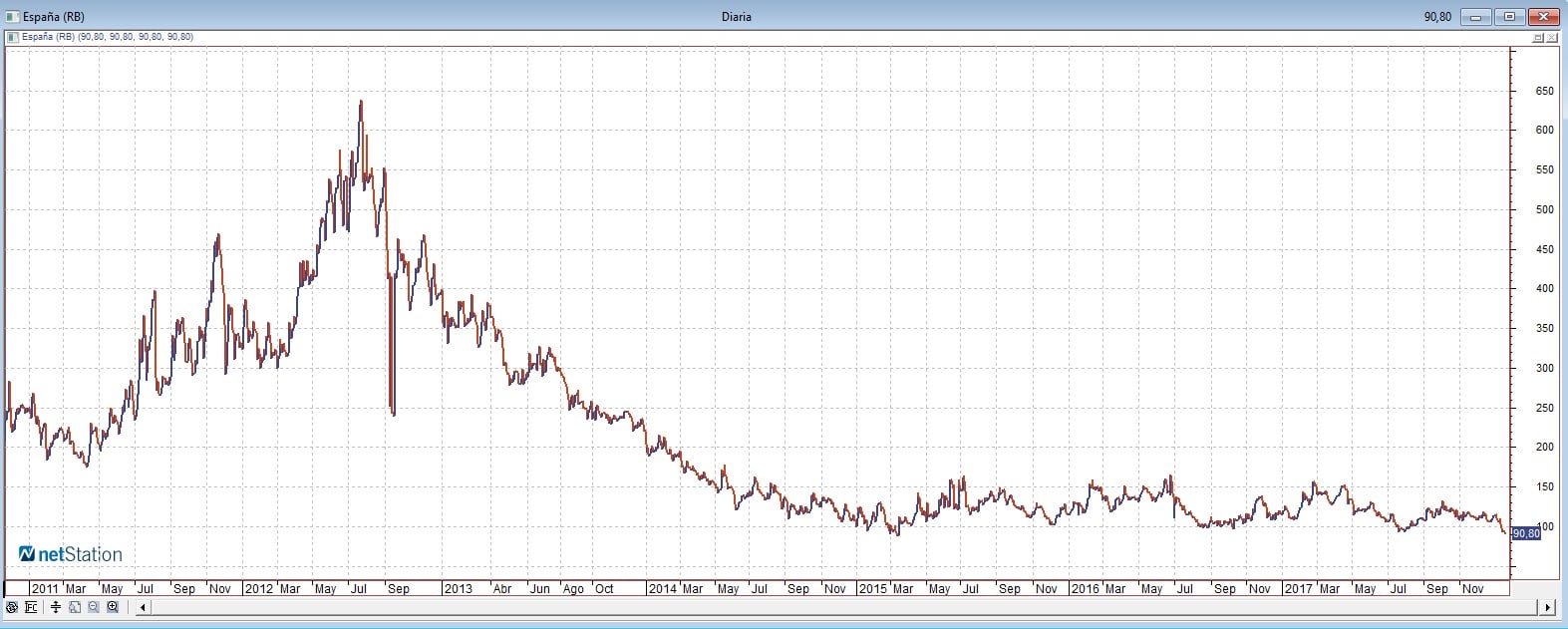
Task: Click the 650 level on the price axis
Action: 1544,91
